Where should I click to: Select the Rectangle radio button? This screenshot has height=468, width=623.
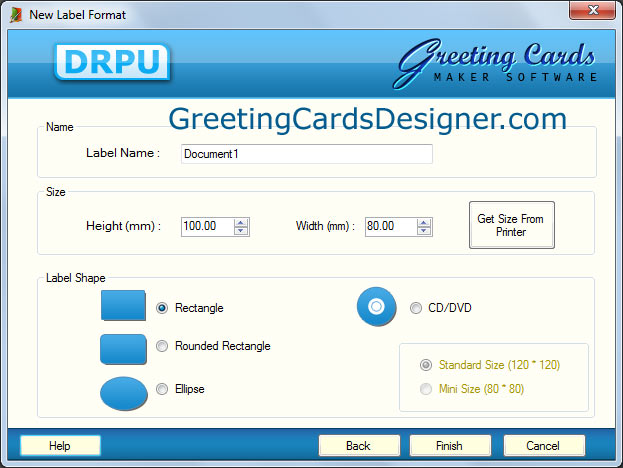pos(162,308)
